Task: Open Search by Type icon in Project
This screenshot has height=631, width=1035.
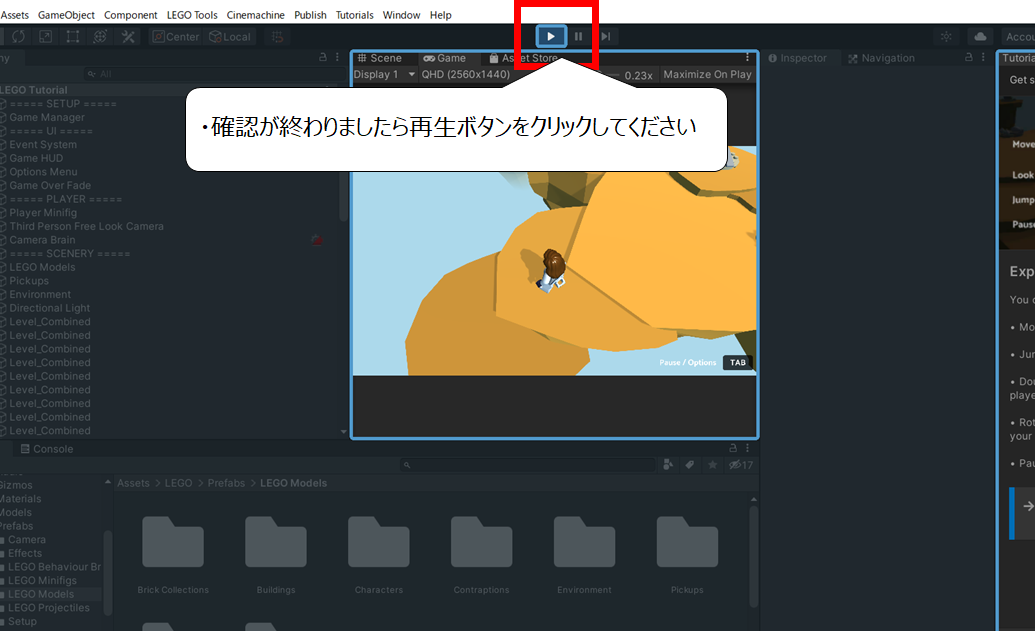Action: click(x=668, y=465)
